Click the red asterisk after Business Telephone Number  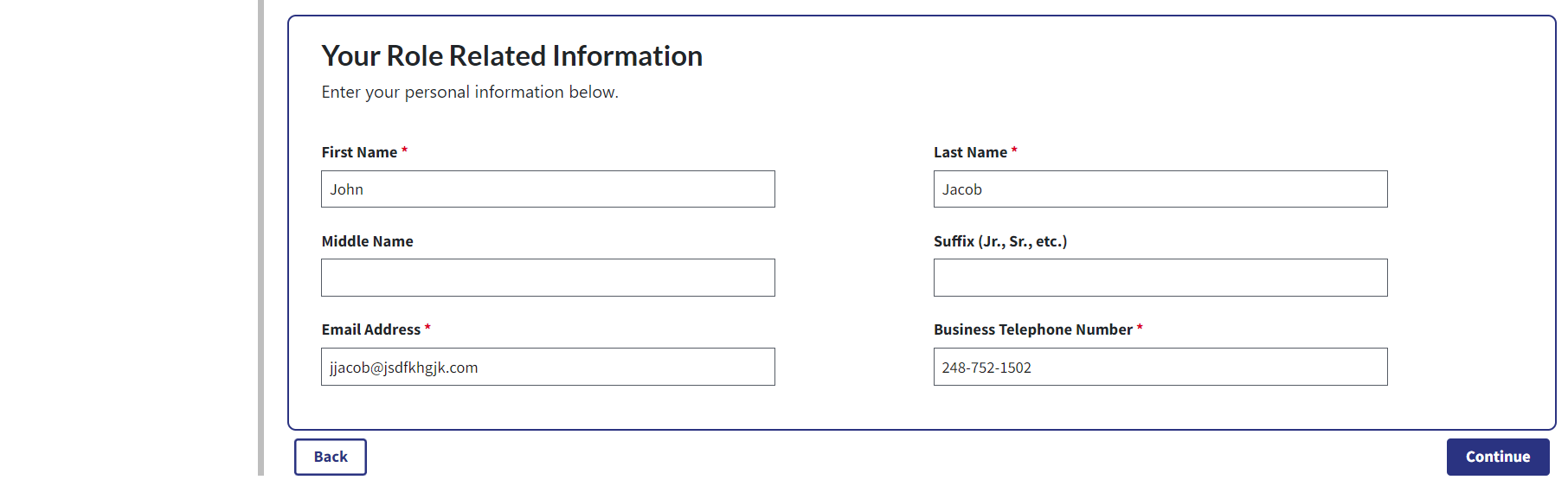point(1140,329)
